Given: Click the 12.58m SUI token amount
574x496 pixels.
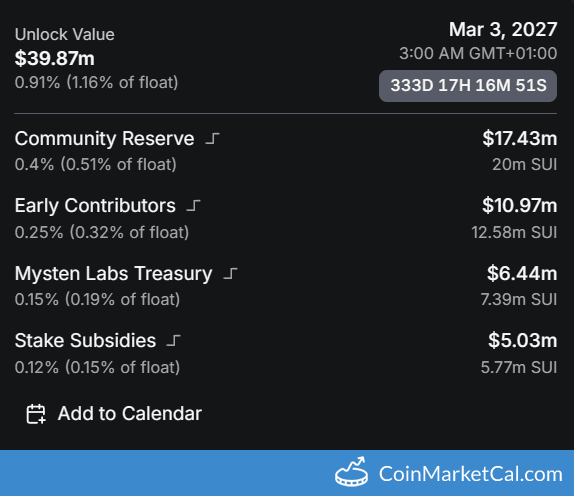Looking at the screenshot, I should tap(514, 232).
